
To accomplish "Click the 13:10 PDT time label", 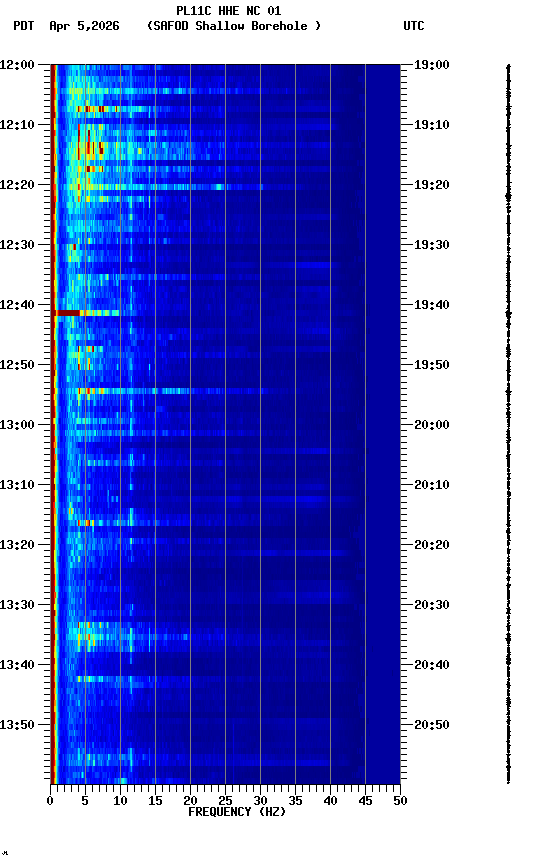I will tap(17, 485).
